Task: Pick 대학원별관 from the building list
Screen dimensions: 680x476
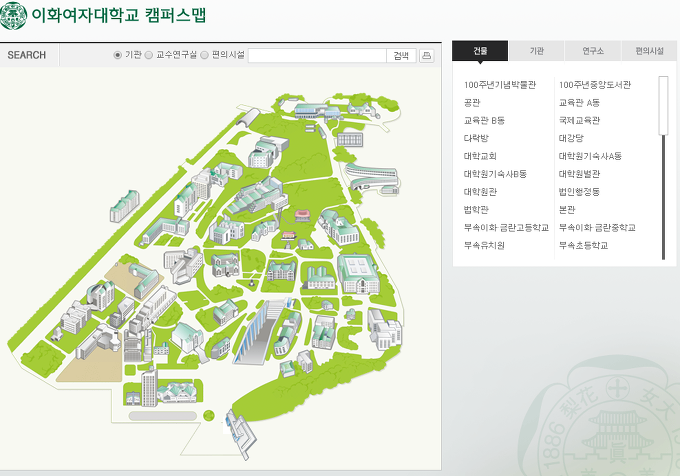Action: coord(579,174)
